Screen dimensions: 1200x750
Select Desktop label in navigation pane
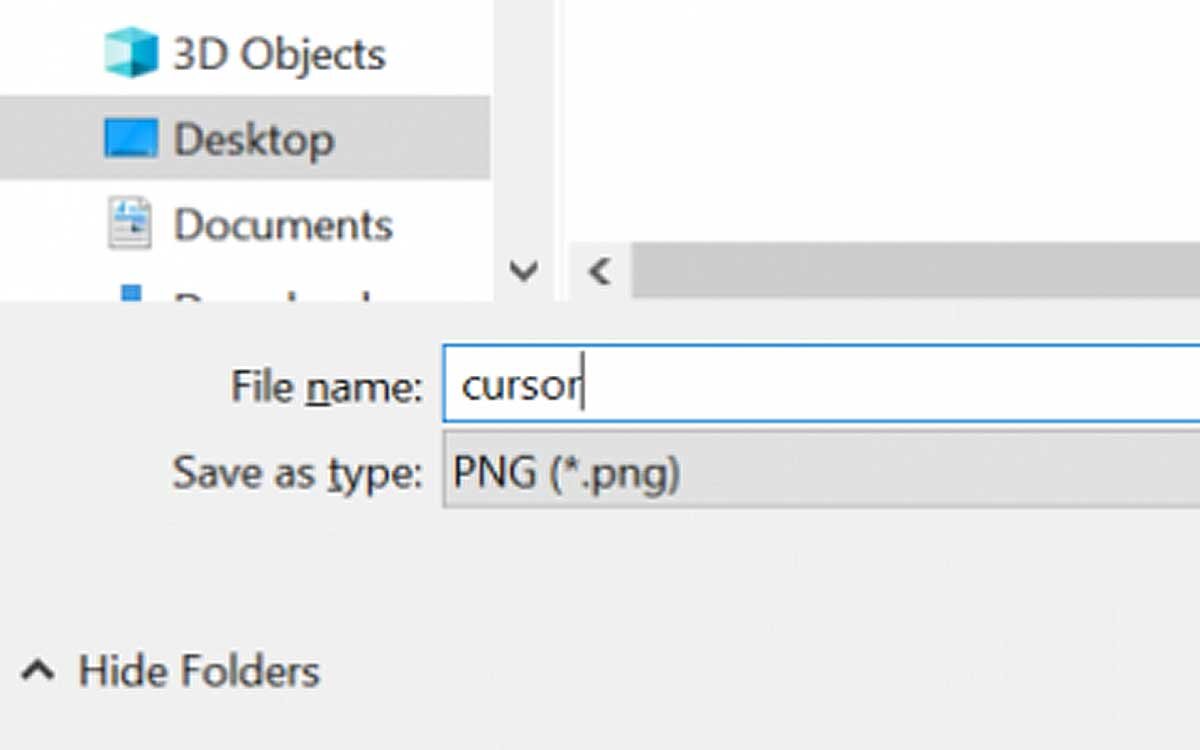click(x=253, y=139)
